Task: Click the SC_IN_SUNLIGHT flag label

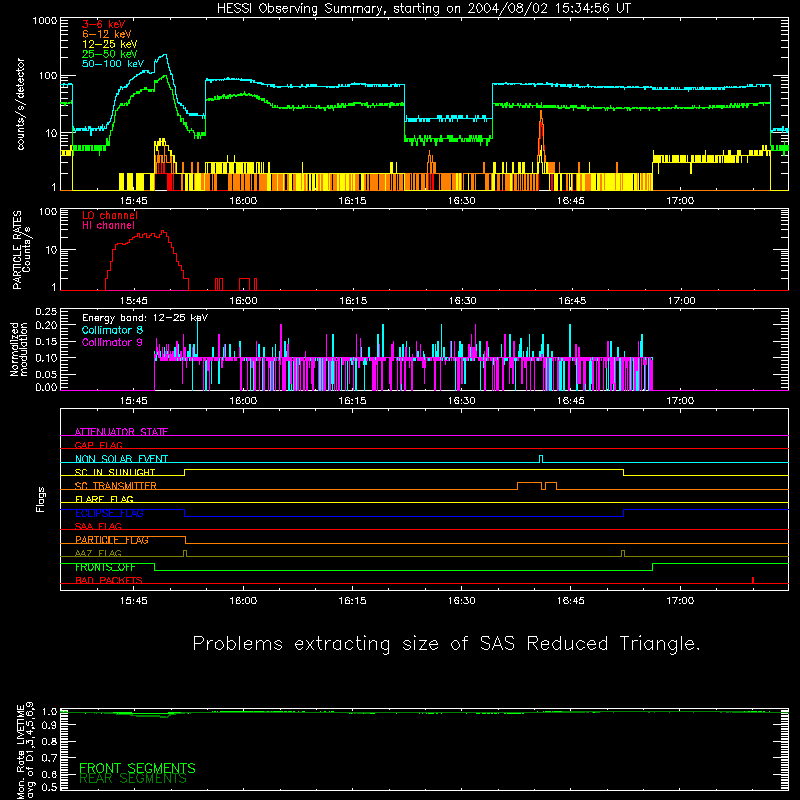Action: click(x=115, y=472)
